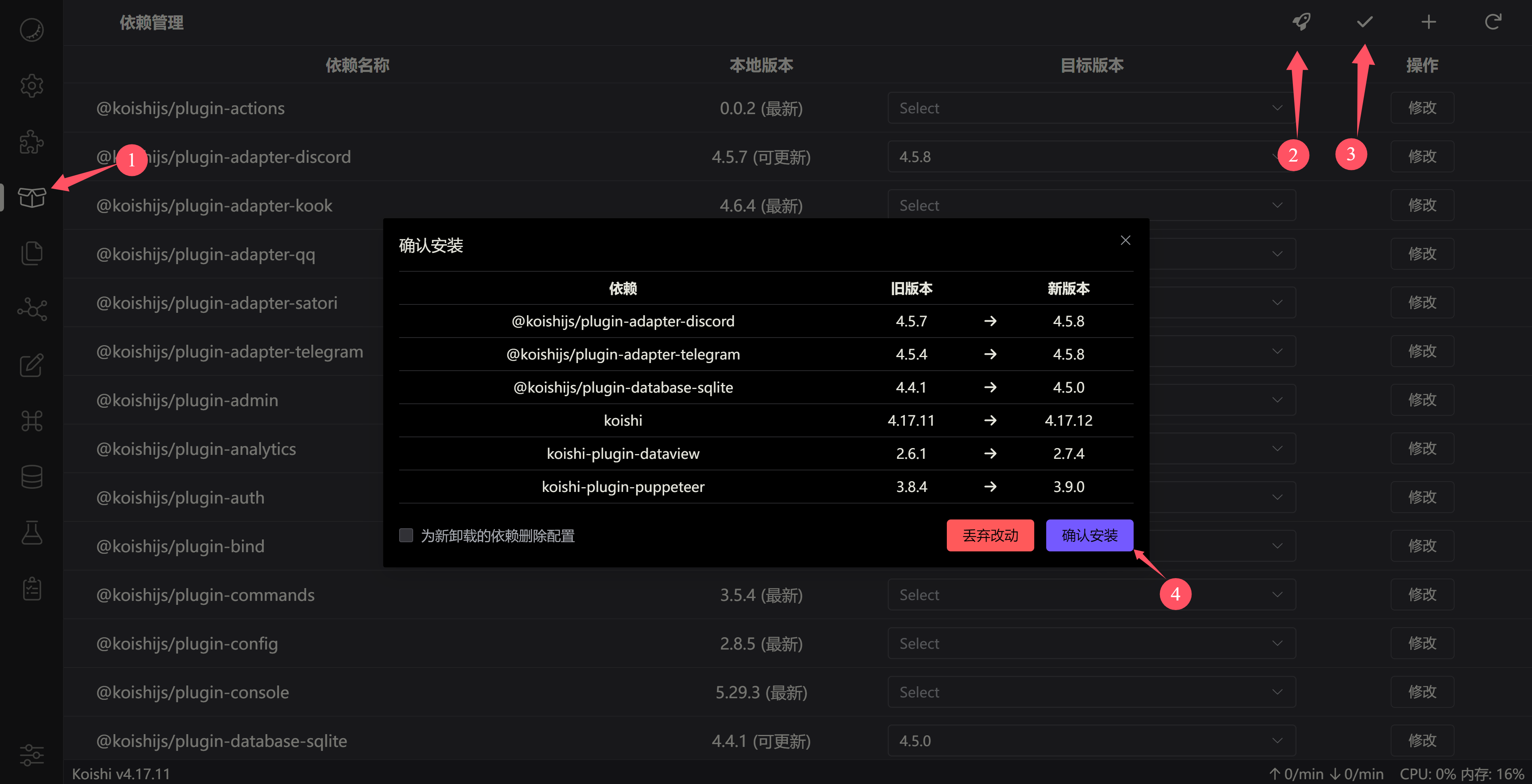Check 为新卸载的依赖删除配置 in dialog

pyautogui.click(x=406, y=535)
